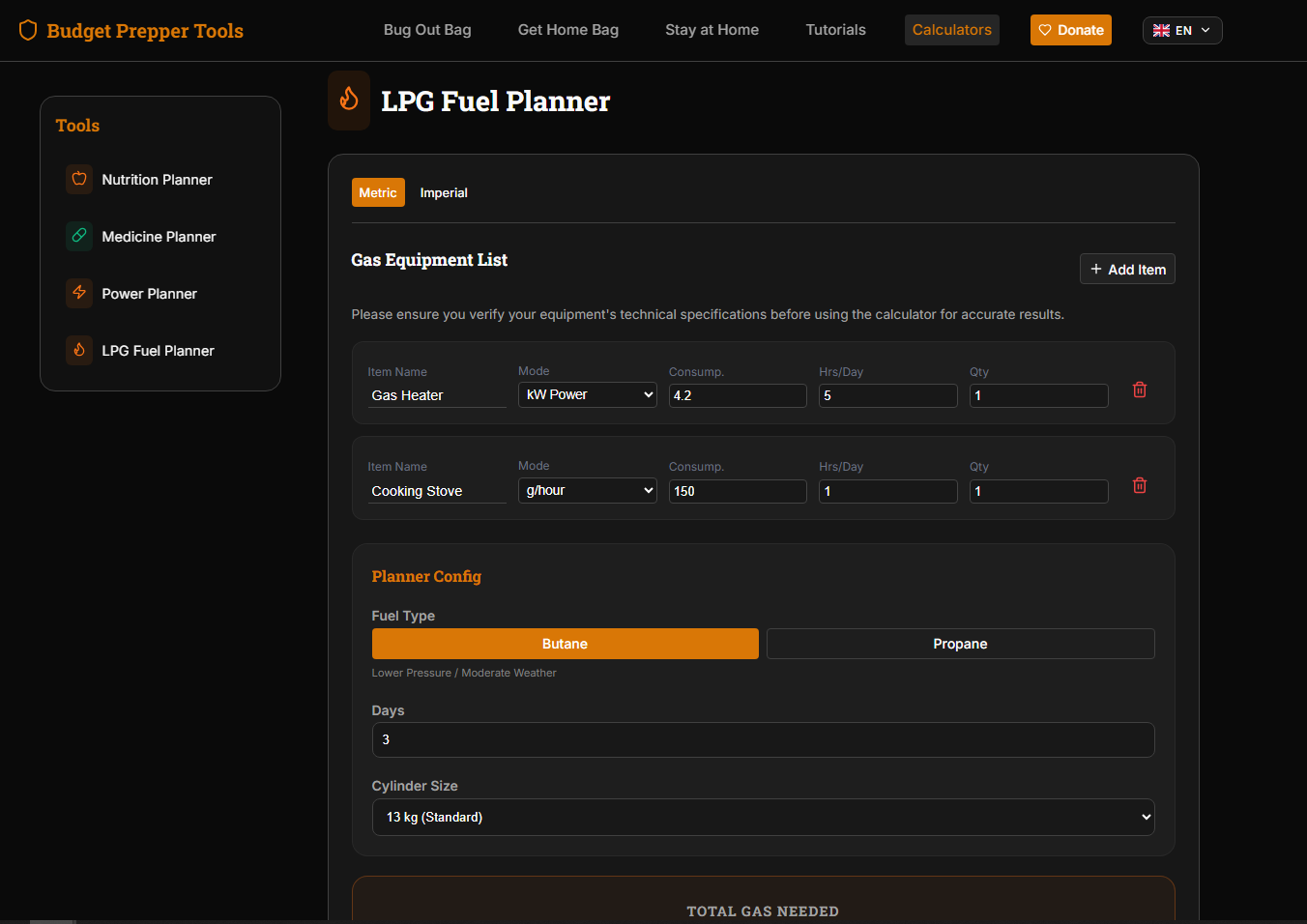Click the shield logo icon
1307x924 pixels.
tap(28, 30)
